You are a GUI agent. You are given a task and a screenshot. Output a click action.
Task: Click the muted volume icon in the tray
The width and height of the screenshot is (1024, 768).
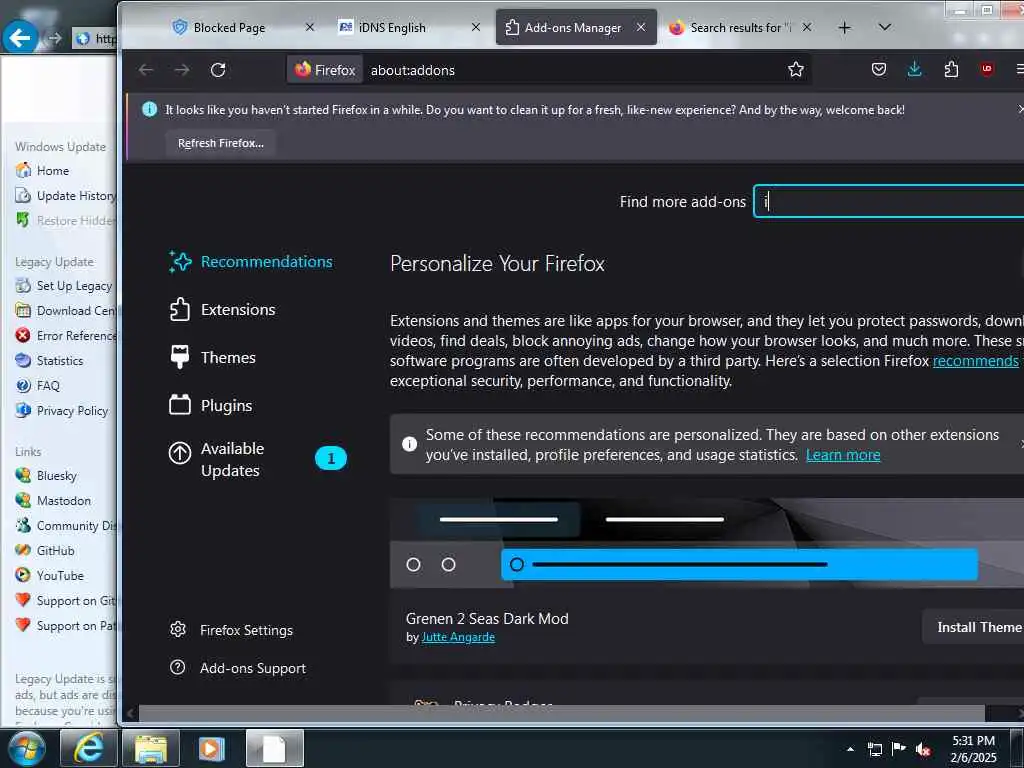point(923,749)
